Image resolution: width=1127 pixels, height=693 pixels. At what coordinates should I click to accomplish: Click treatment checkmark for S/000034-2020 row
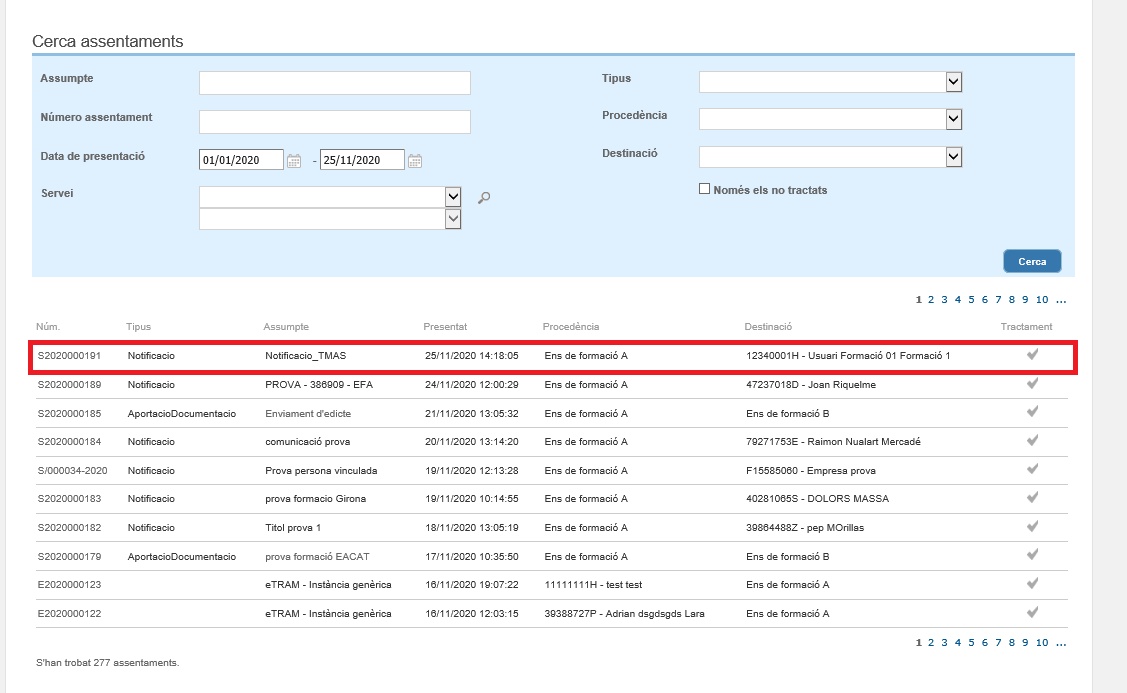(x=1032, y=469)
